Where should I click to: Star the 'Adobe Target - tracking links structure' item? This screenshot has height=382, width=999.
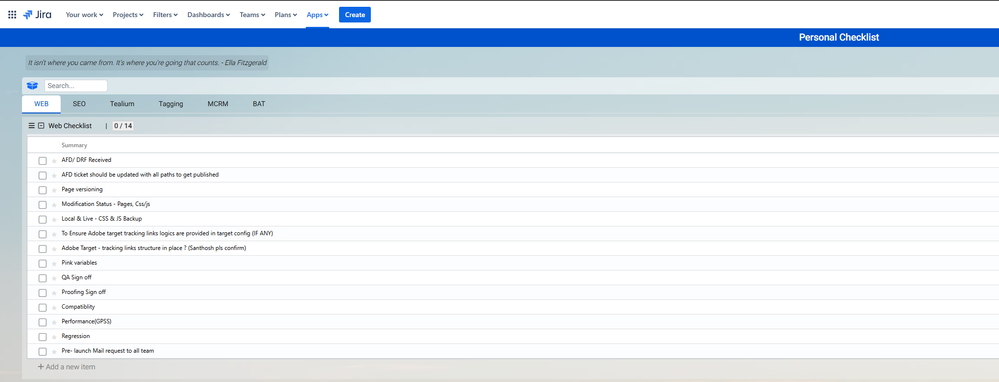[54, 249]
